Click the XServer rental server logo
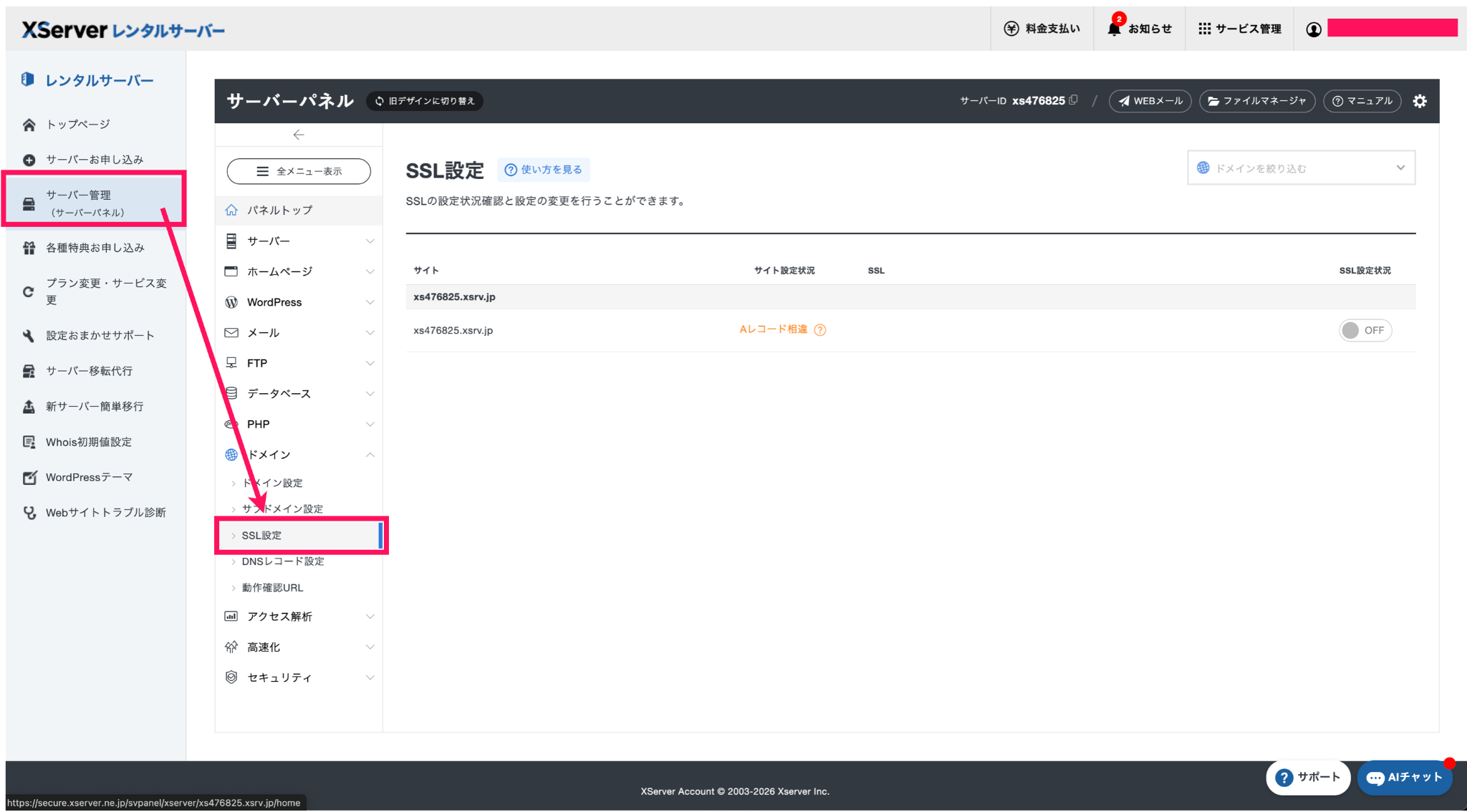The image size is (1467, 812). coord(123,29)
